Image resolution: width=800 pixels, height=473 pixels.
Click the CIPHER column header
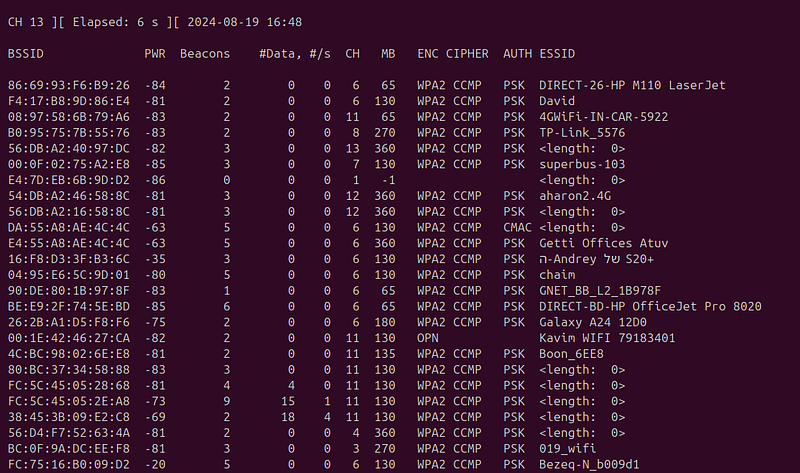coord(467,54)
